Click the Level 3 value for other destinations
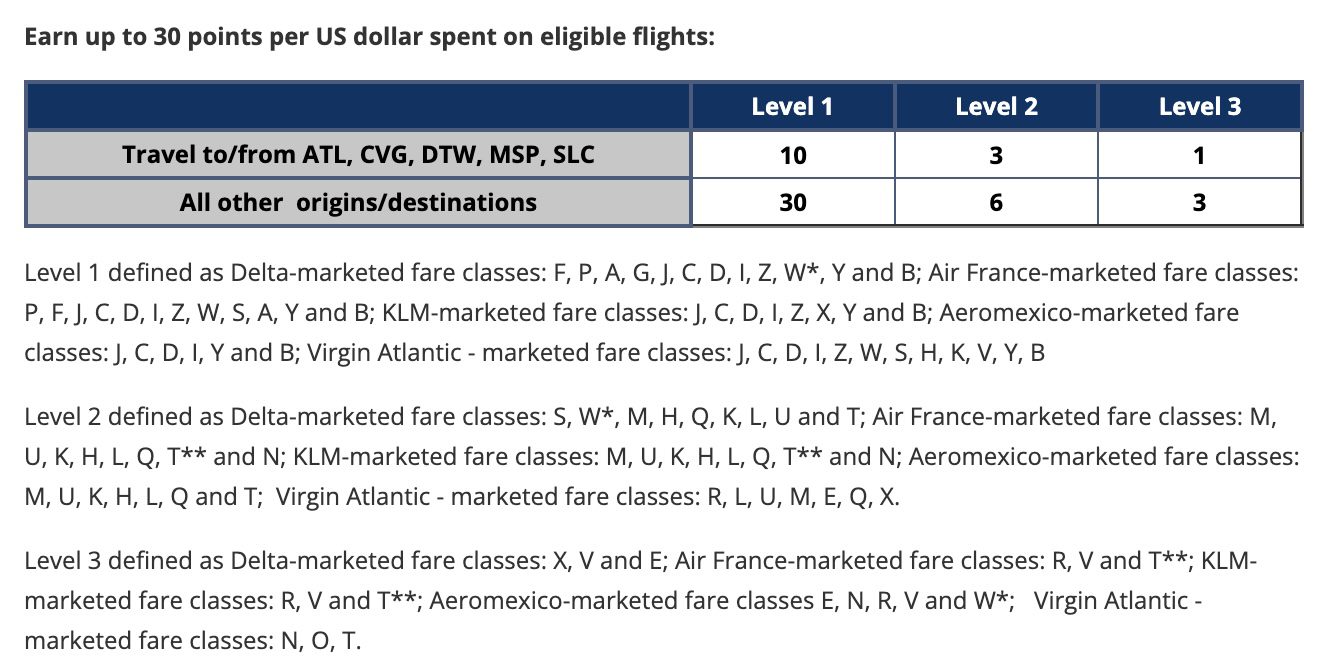1336x672 pixels. pos(1200,202)
